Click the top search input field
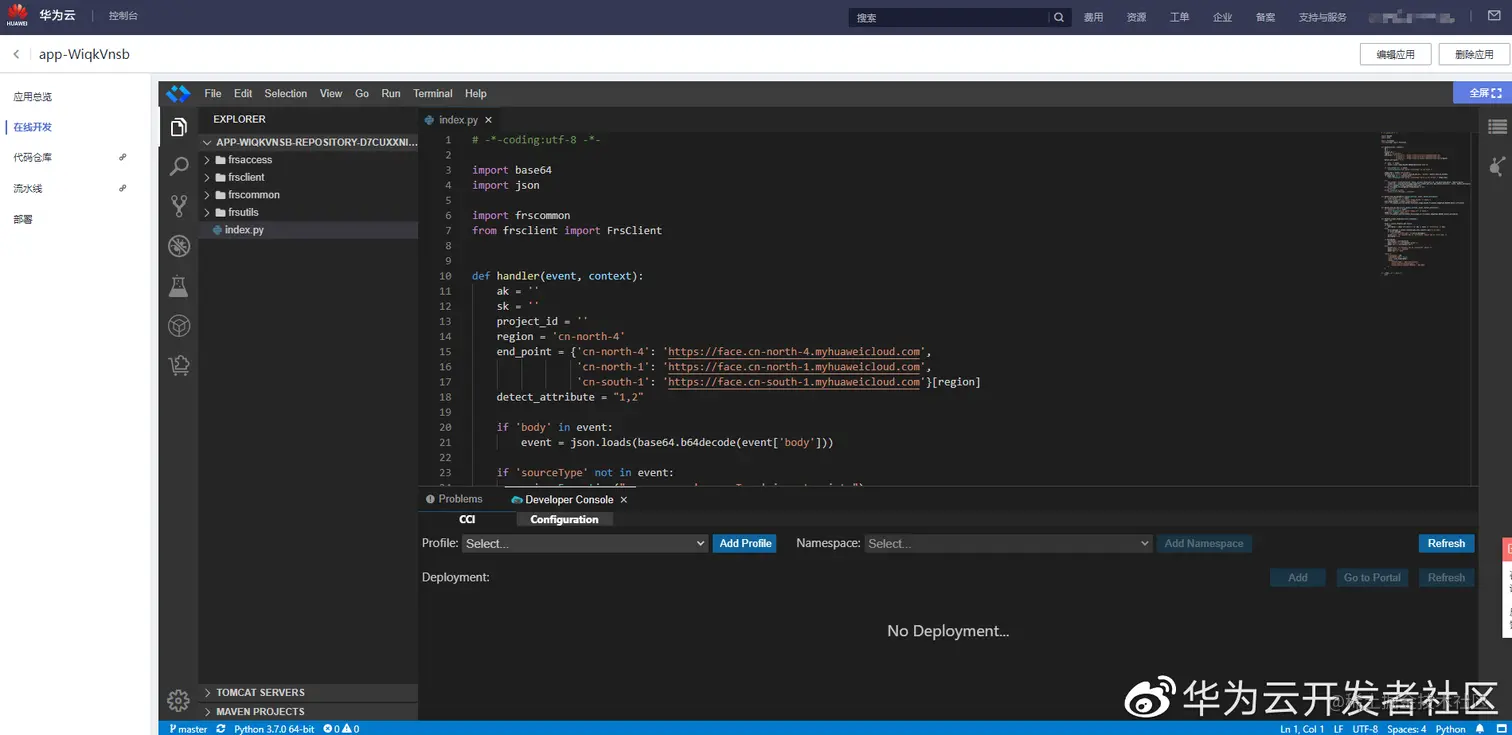Image resolution: width=1512 pixels, height=735 pixels. (948, 17)
